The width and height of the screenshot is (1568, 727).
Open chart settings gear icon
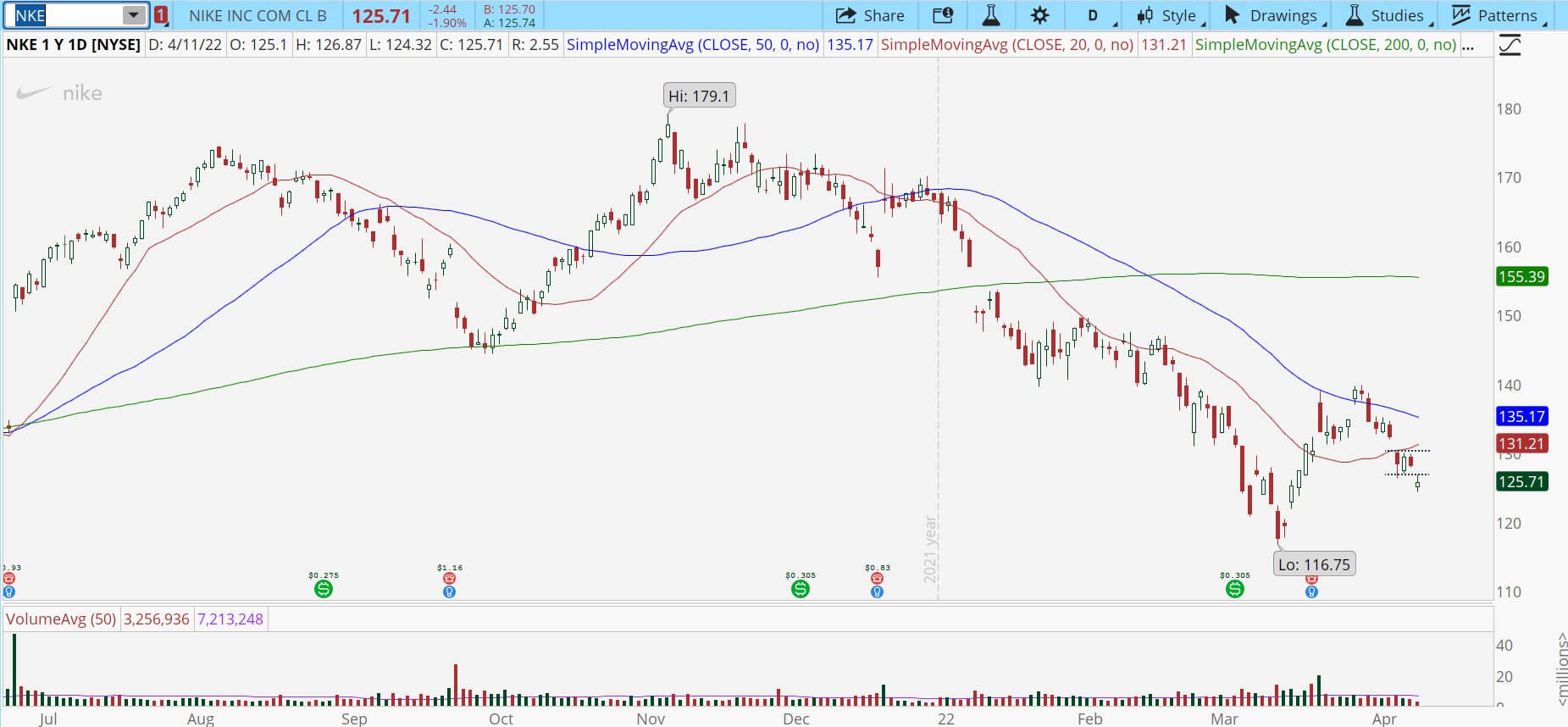(1039, 15)
